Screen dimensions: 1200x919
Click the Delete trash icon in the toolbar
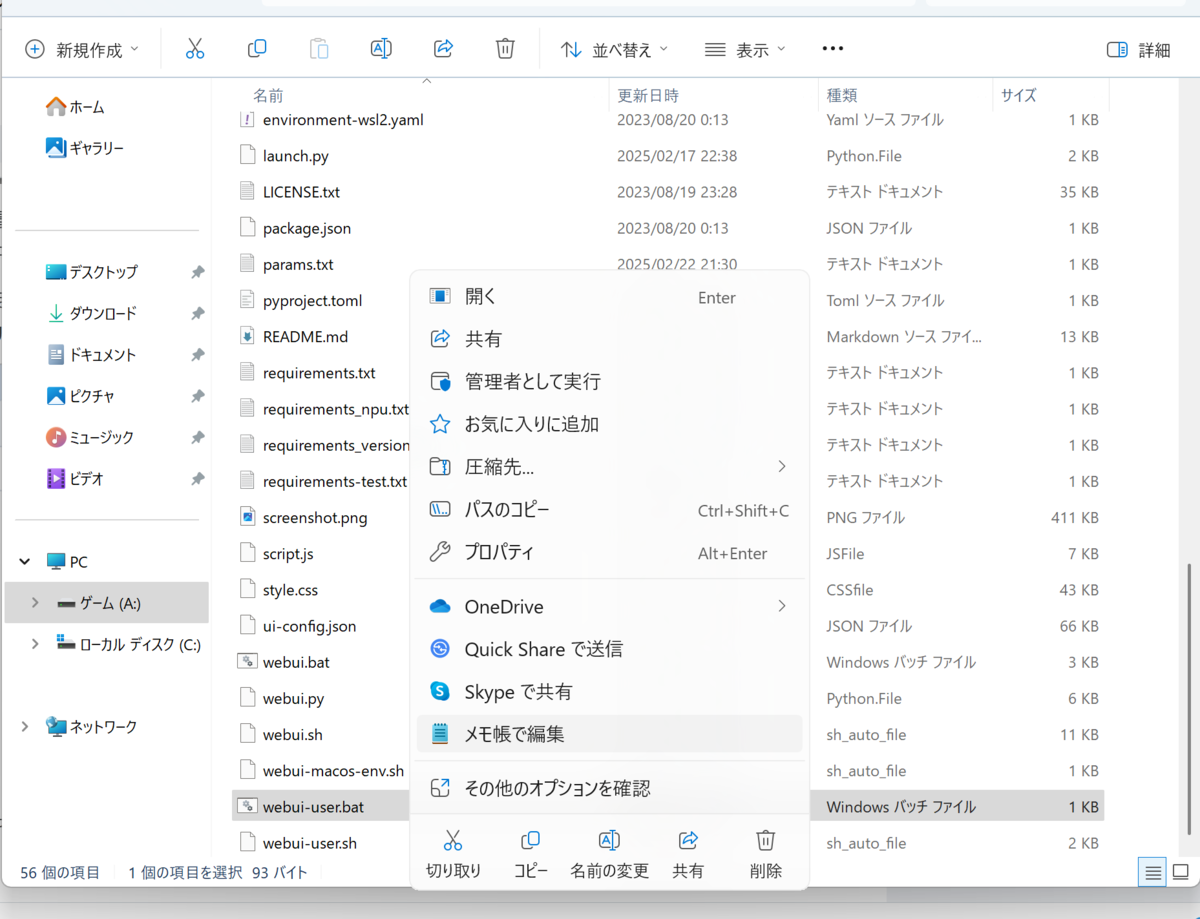[x=505, y=47]
